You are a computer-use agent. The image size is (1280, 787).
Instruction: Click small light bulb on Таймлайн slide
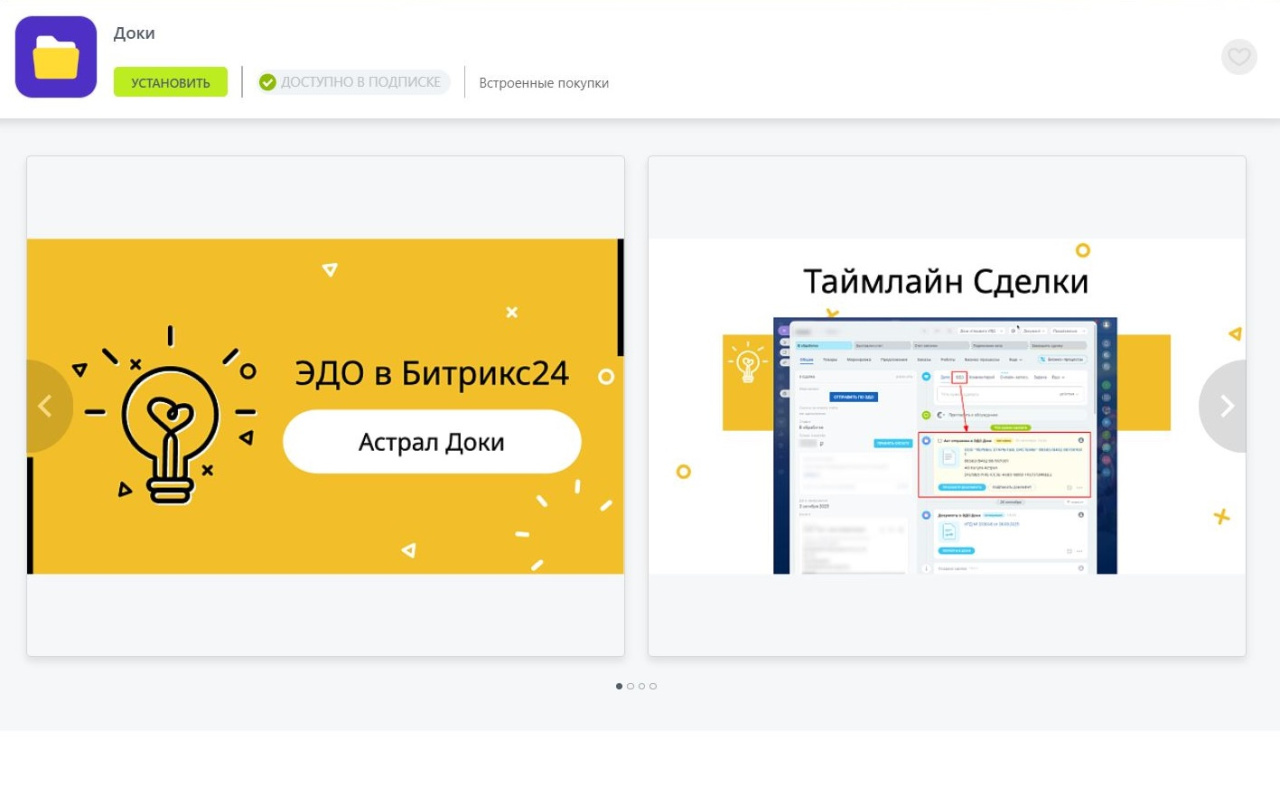(747, 363)
